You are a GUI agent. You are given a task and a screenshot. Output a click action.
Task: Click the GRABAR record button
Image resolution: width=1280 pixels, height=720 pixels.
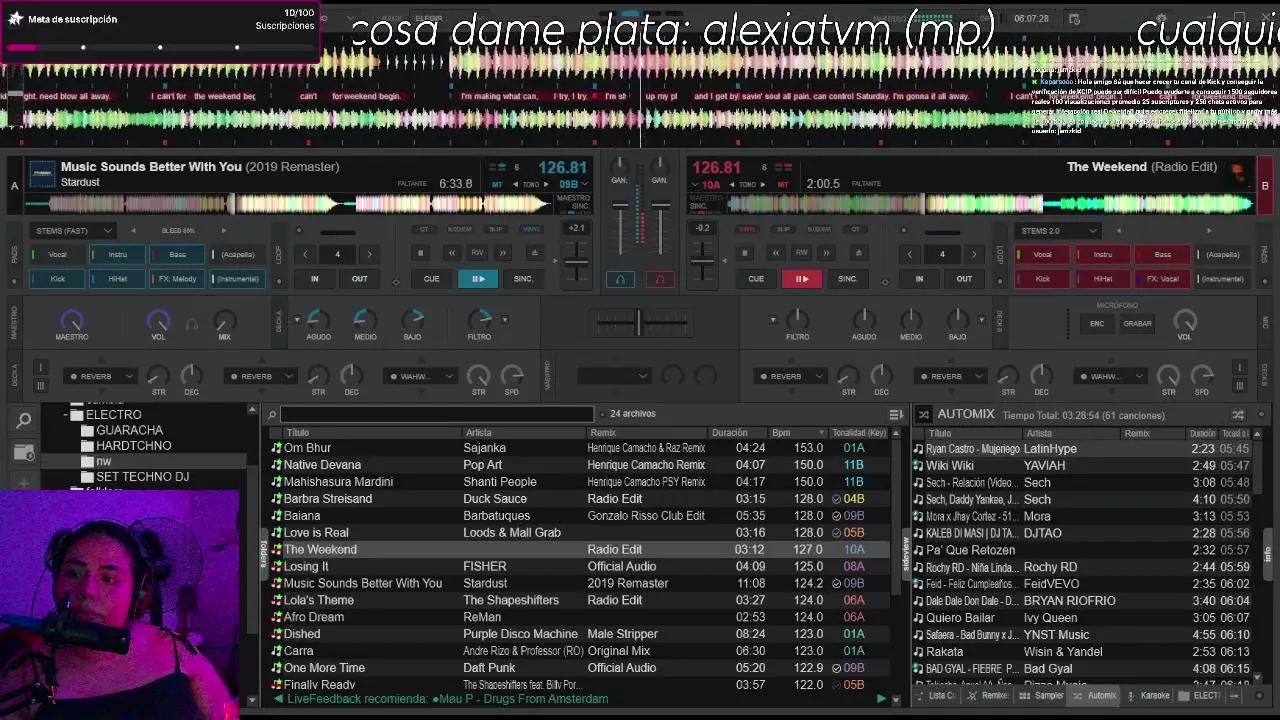point(1137,323)
